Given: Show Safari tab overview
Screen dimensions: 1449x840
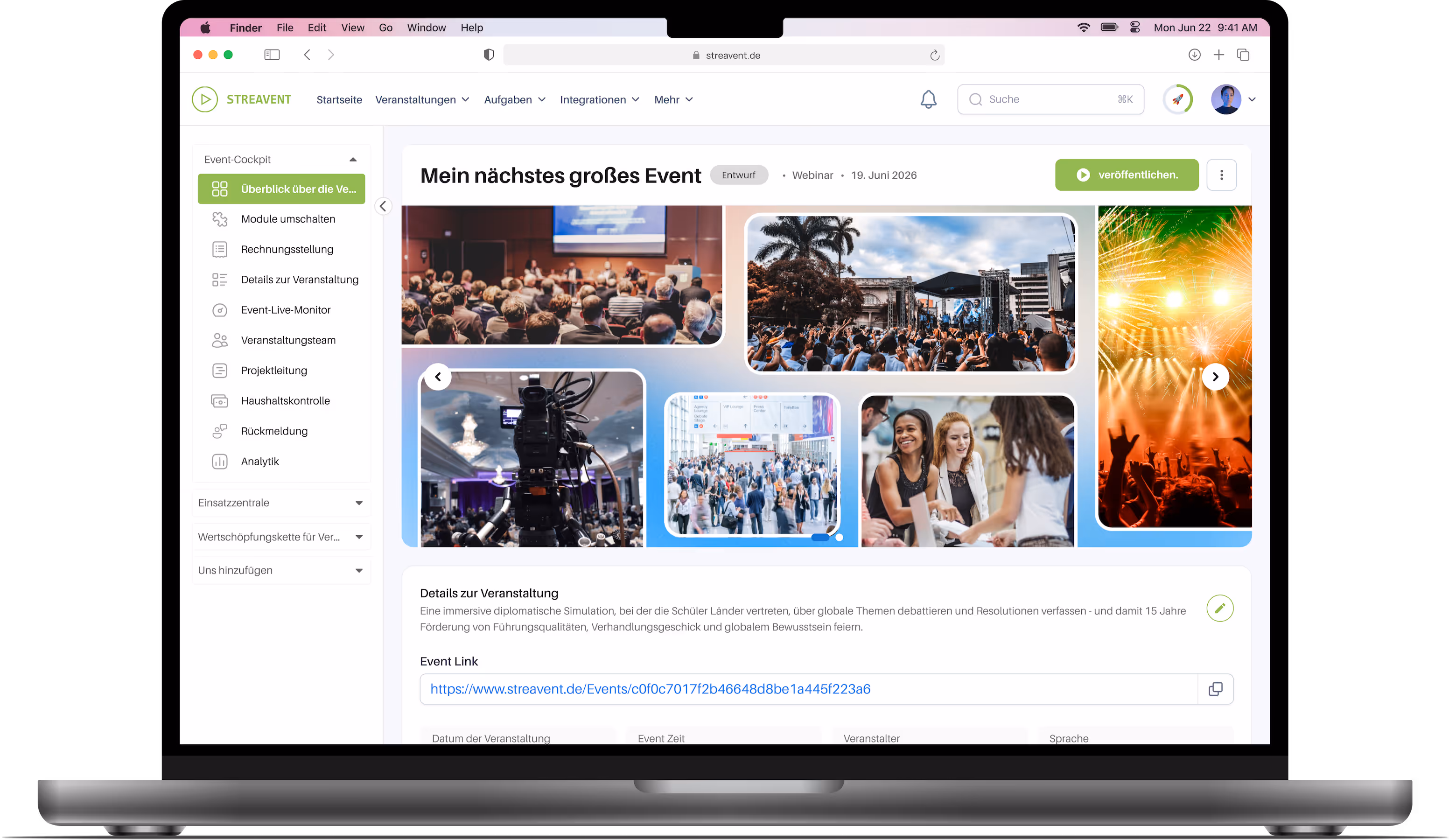Looking at the screenshot, I should click(x=1243, y=55).
